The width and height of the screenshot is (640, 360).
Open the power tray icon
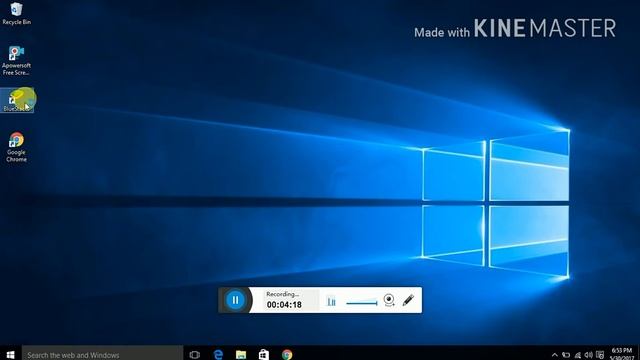pyautogui.click(x=566, y=355)
